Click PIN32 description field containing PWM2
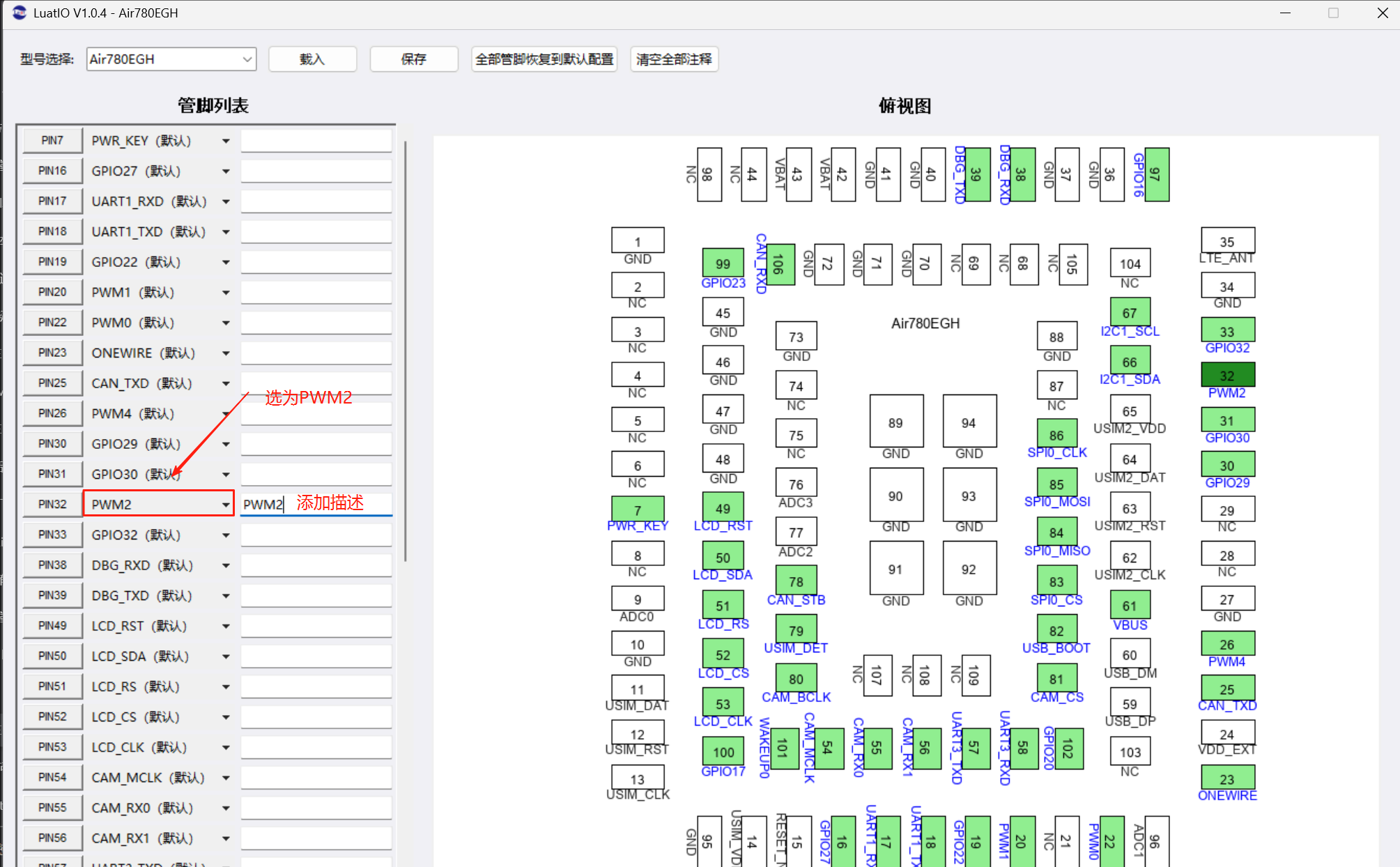Screen dimensions: 1400x867 pyautogui.click(x=316, y=504)
